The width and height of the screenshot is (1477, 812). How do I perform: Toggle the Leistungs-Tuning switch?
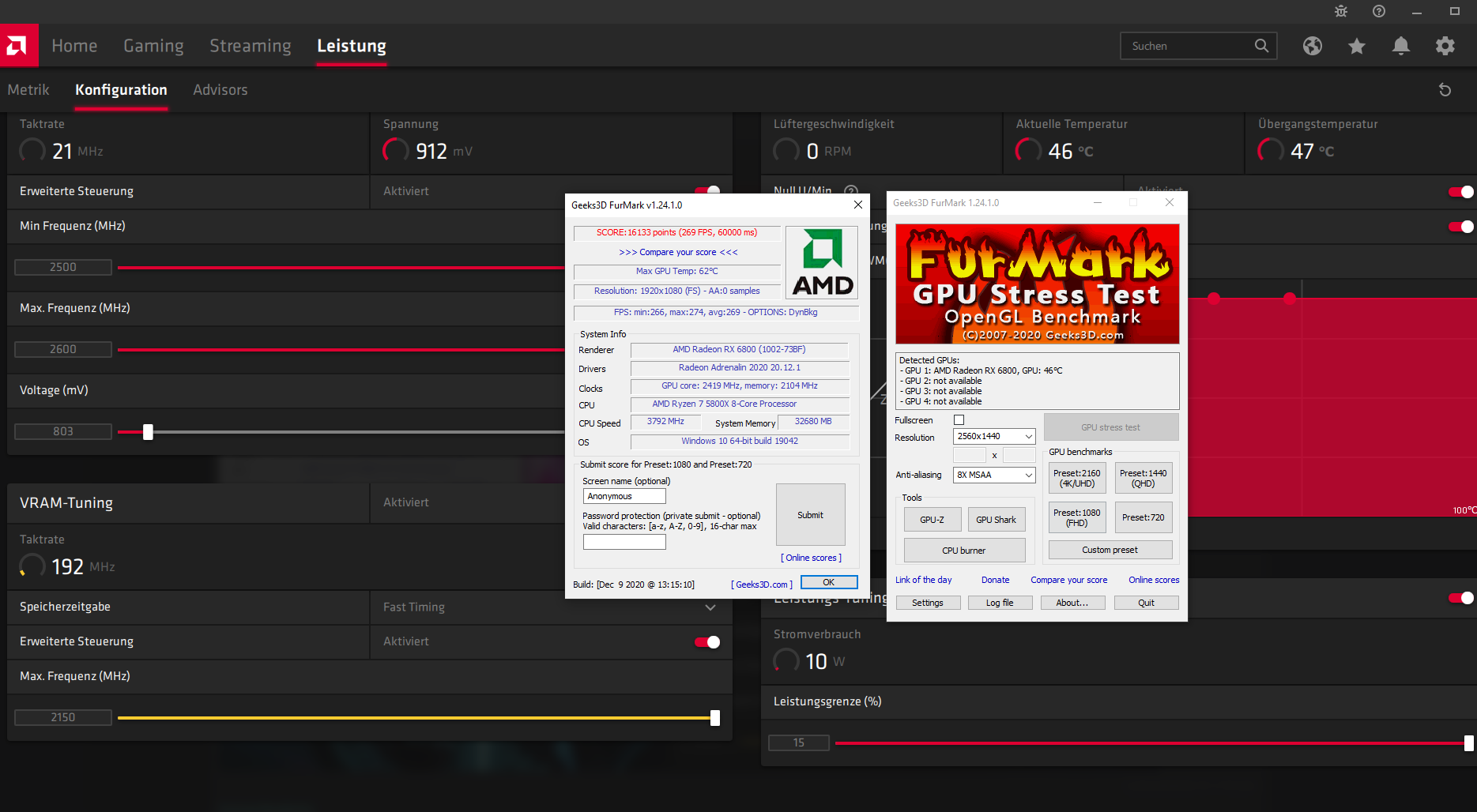point(1461,598)
